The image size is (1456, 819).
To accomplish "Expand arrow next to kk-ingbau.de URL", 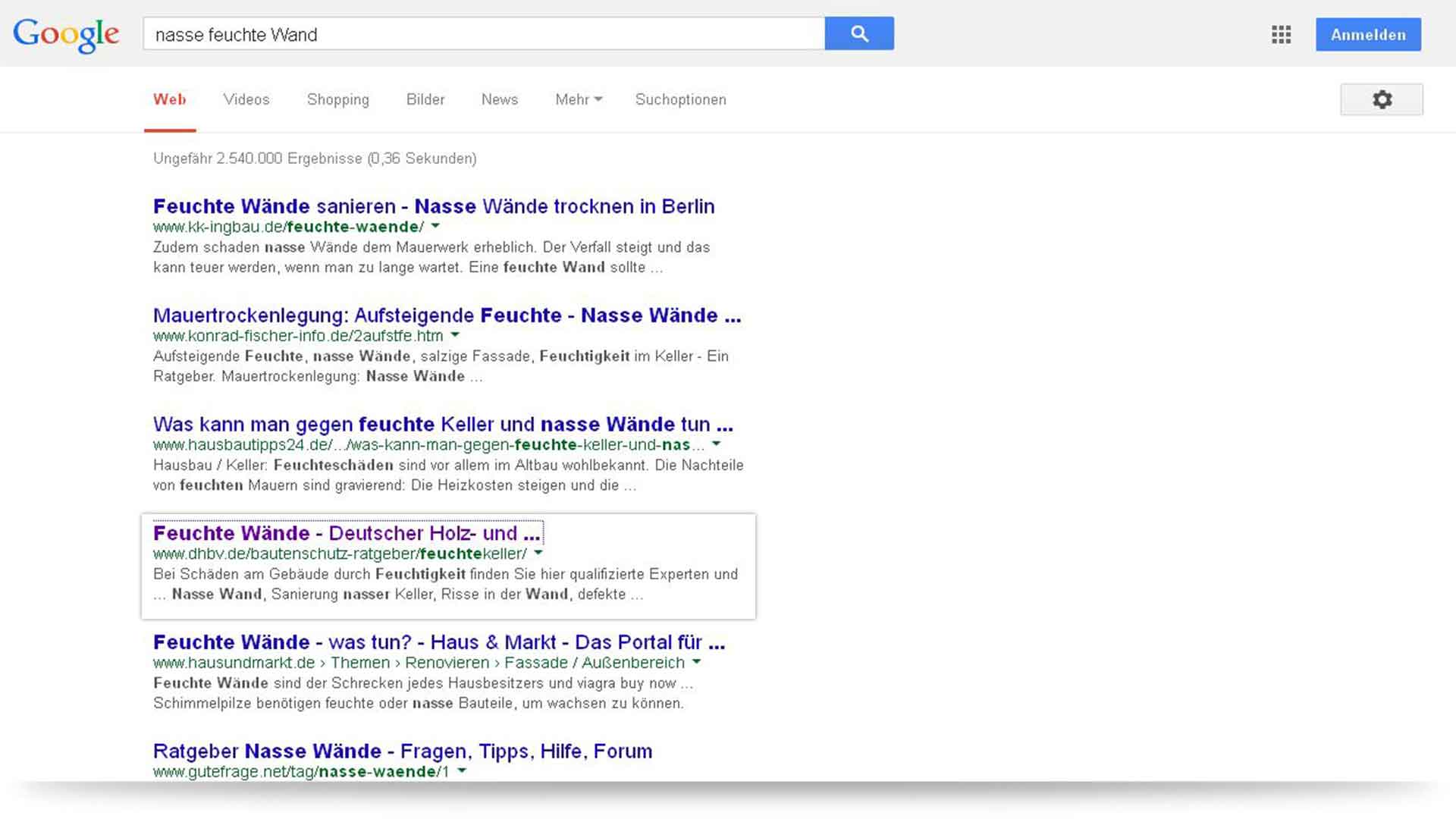I will click(435, 226).
